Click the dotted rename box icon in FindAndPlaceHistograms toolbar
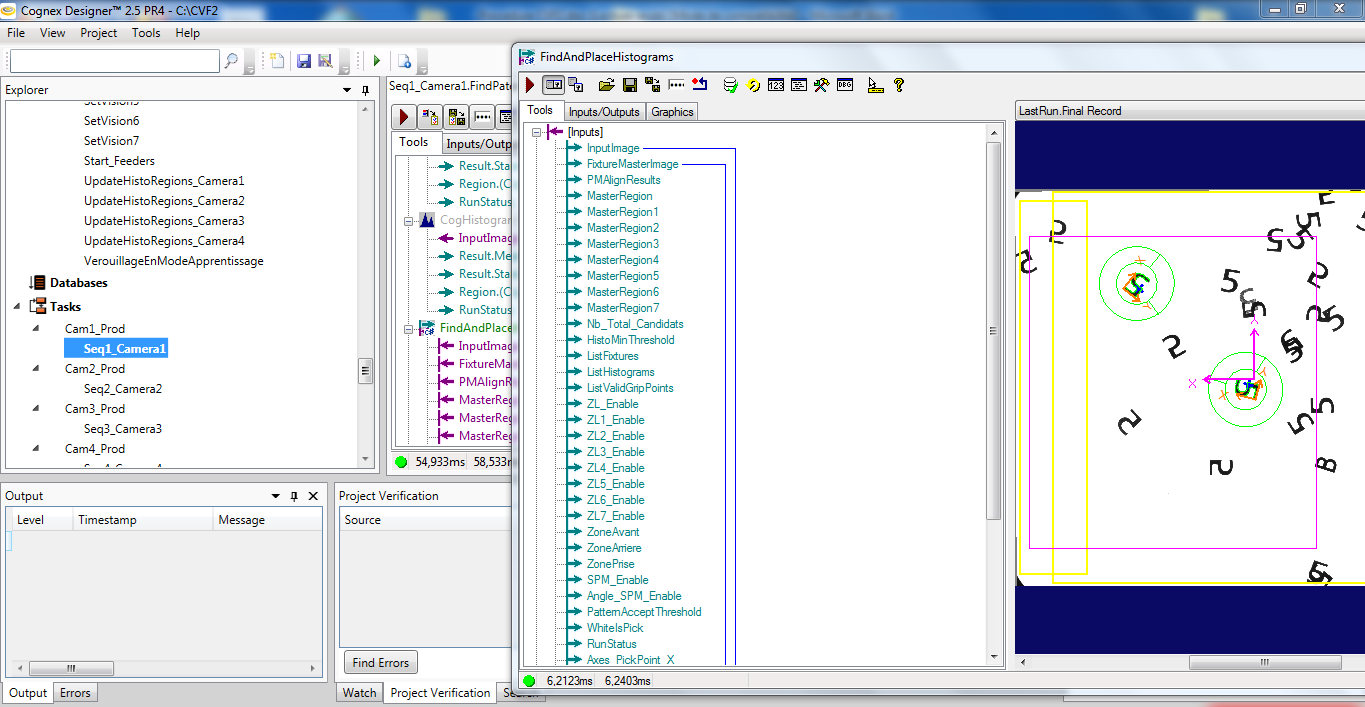 tap(677, 85)
